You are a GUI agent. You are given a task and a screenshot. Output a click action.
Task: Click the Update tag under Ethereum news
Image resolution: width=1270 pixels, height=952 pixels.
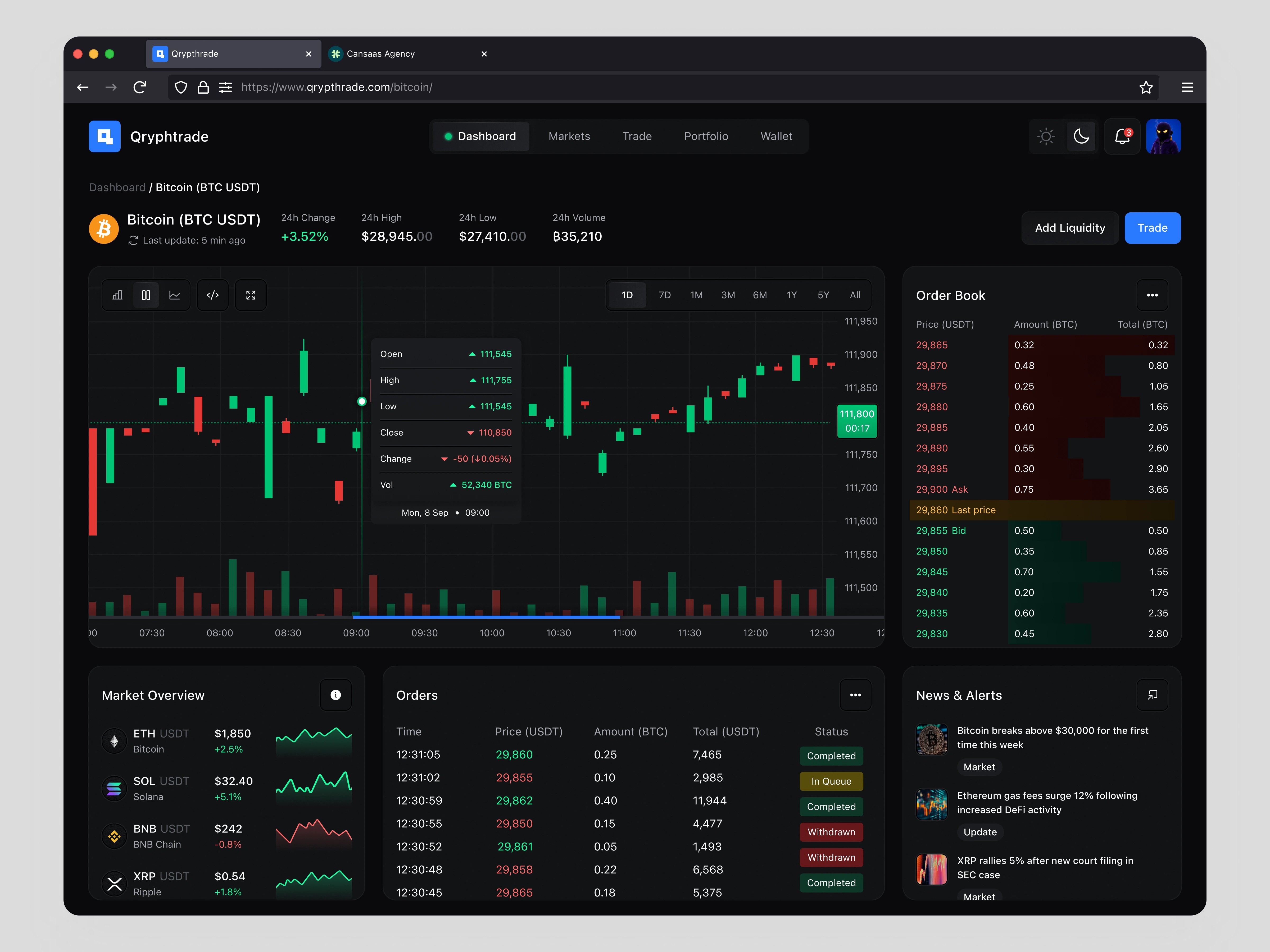[x=980, y=832]
